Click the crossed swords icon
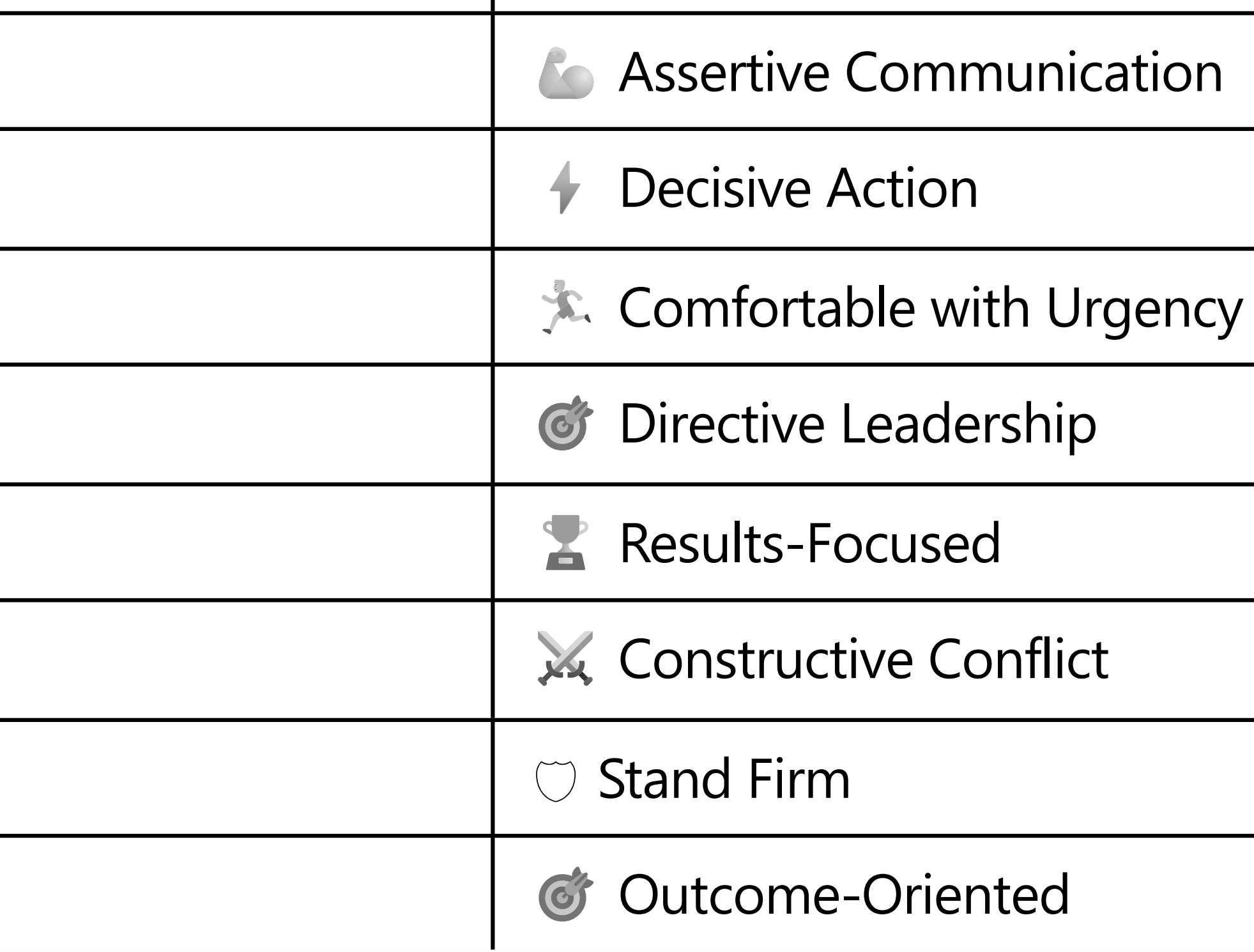The image size is (1254, 952). coord(565,659)
